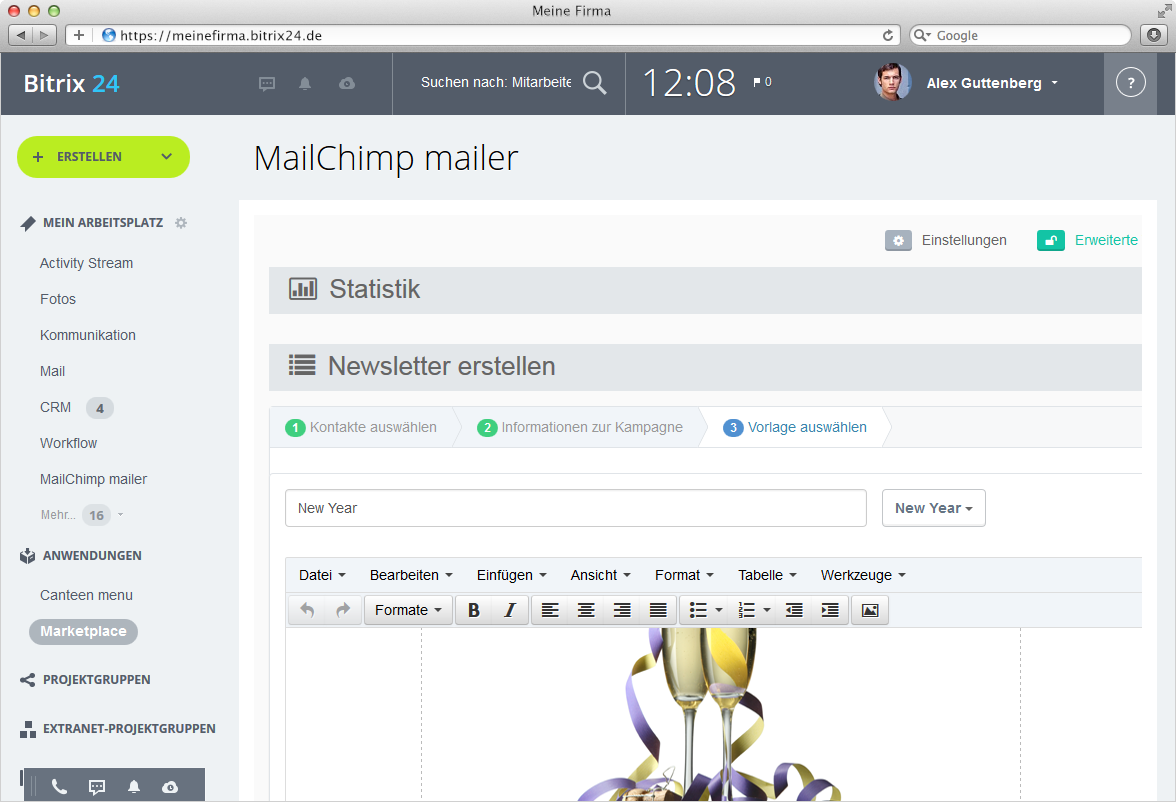Click the redo arrow in editor toolbar

click(x=343, y=610)
